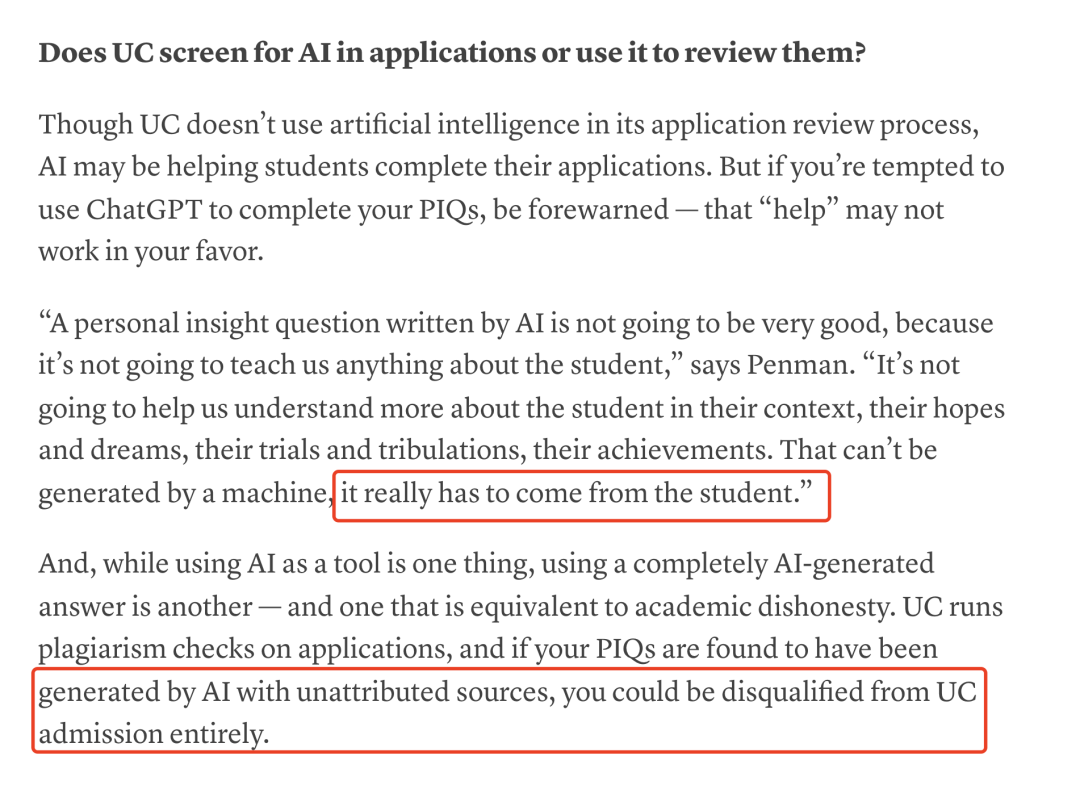Viewport: 1080px width, 785px height.
Task: Click the word 'ChatGPT' in the first paragraph
Action: [x=143, y=209]
